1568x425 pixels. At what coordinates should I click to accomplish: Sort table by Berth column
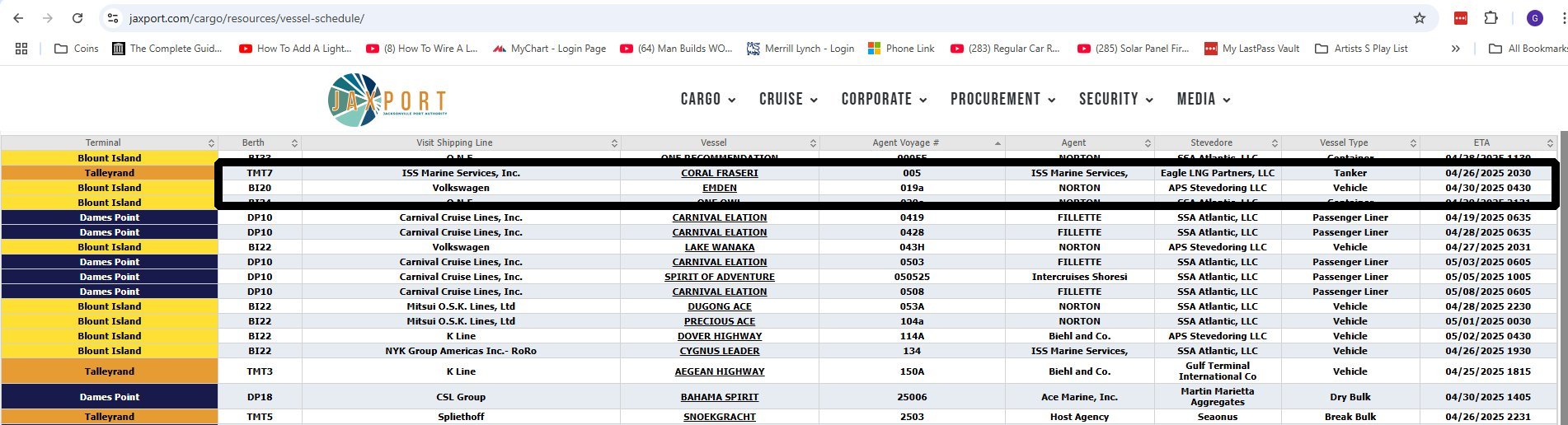(x=260, y=142)
